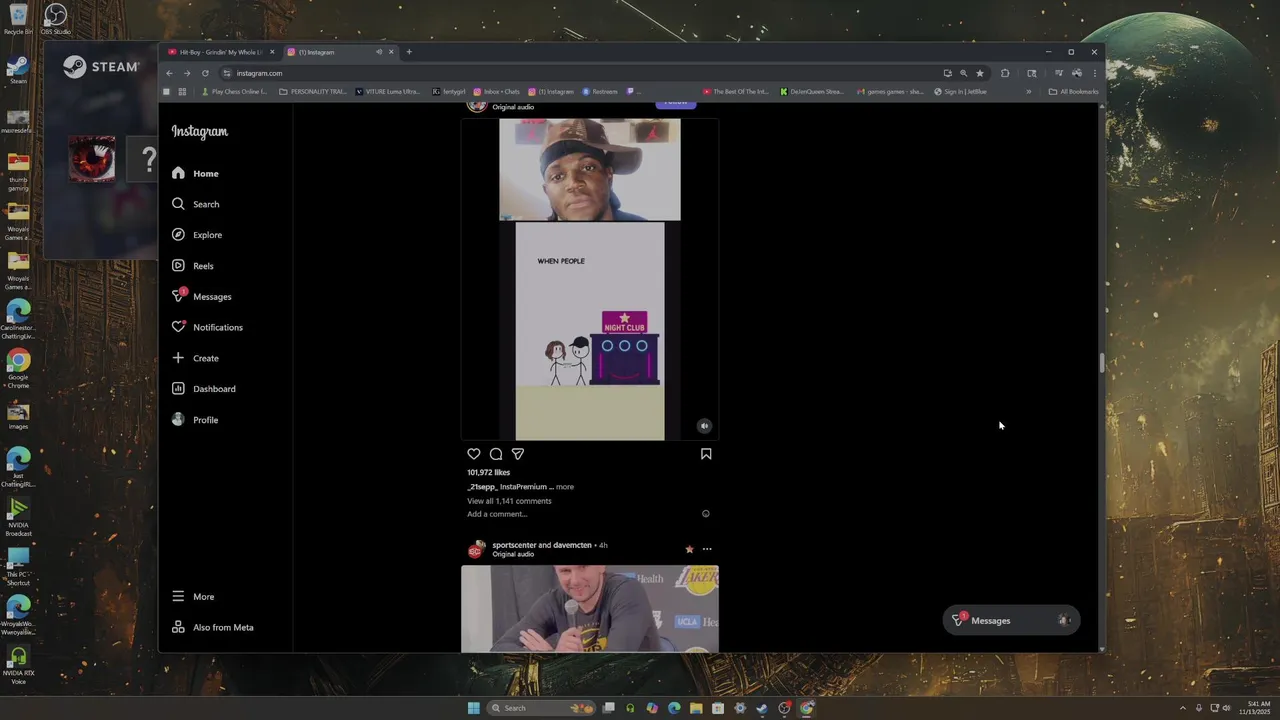The image size is (1280, 720).
Task: Open the sportscenter profile link
Action: (x=514, y=545)
